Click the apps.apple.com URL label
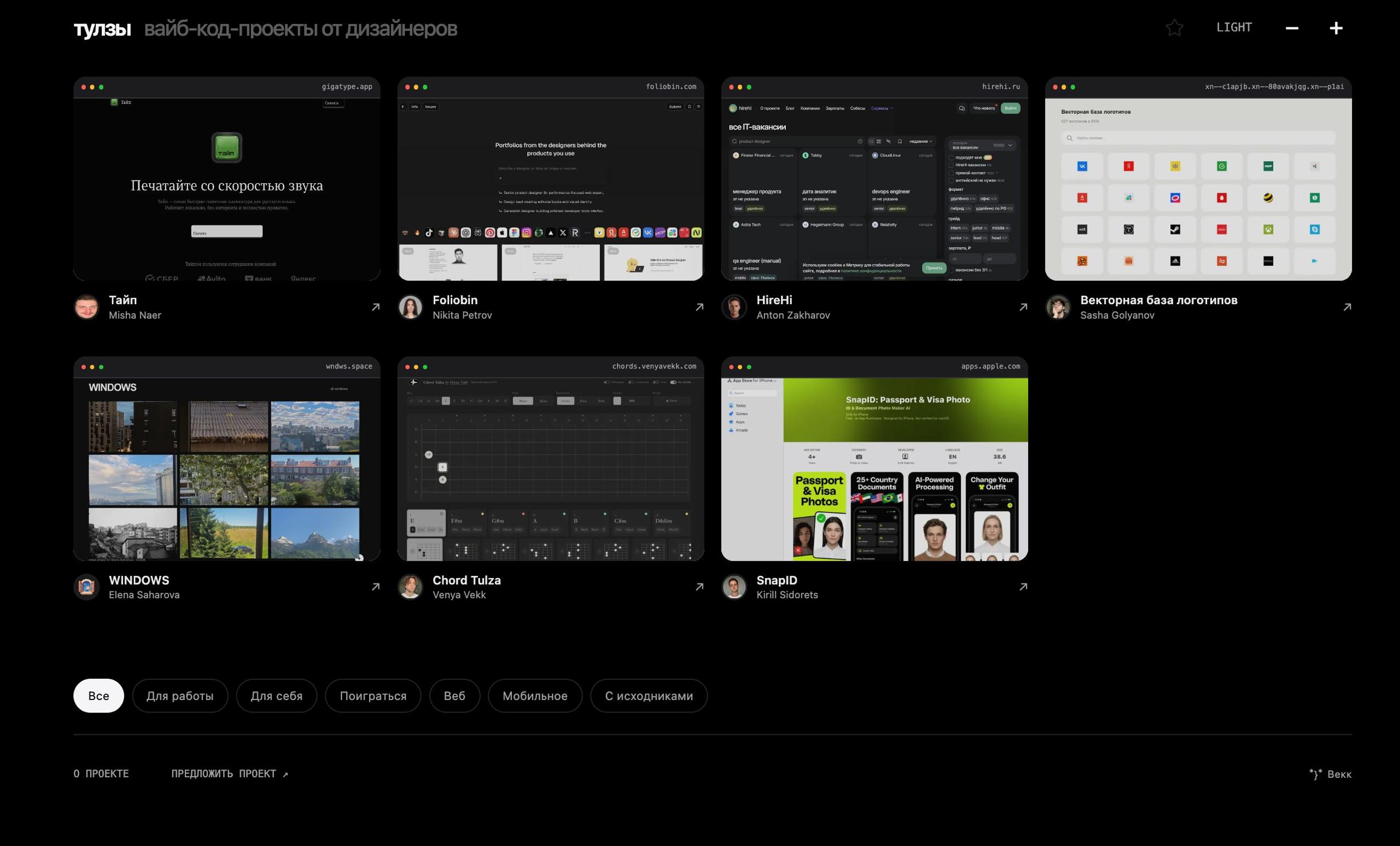This screenshot has height=846, width=1400. 990,366
